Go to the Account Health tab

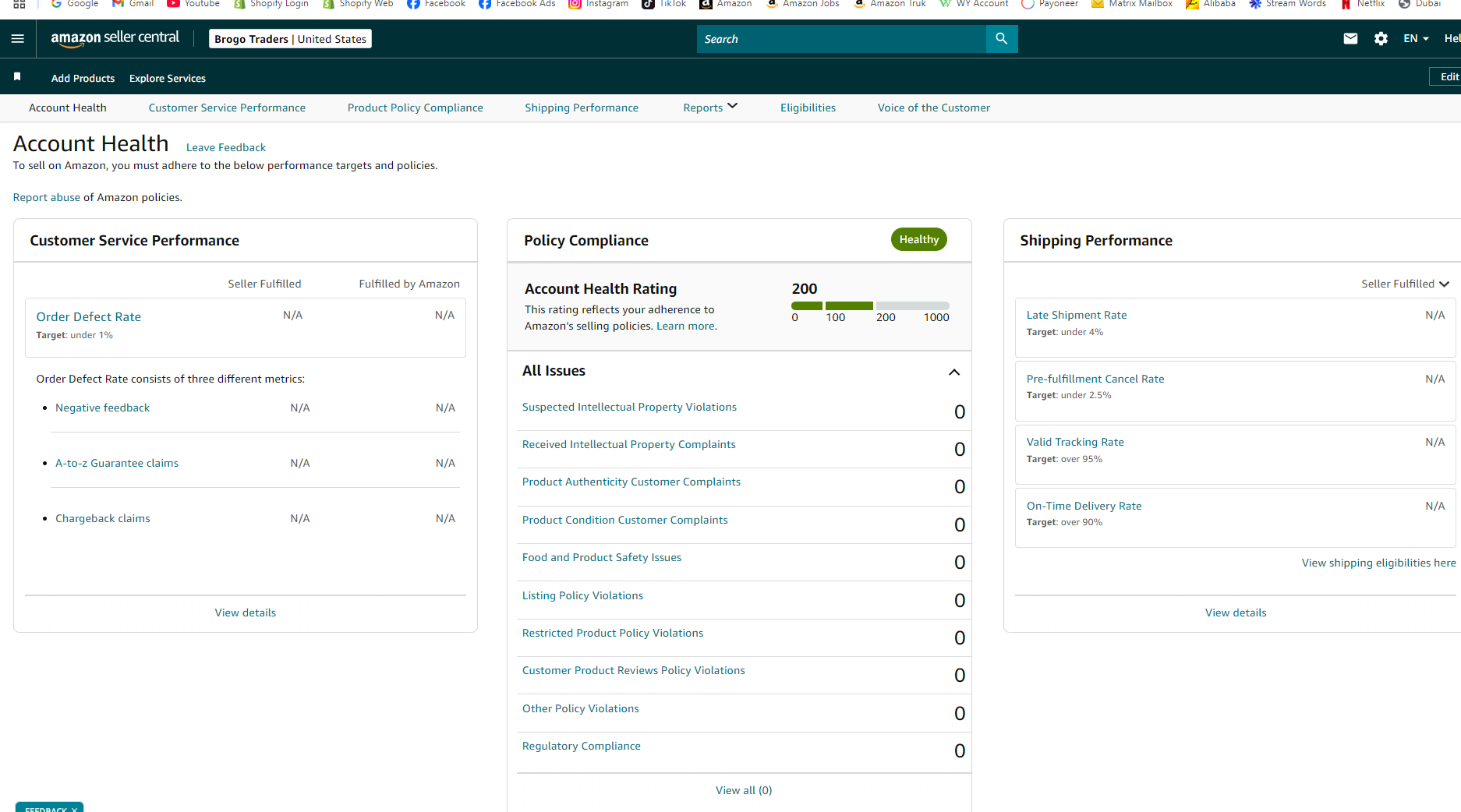click(68, 108)
